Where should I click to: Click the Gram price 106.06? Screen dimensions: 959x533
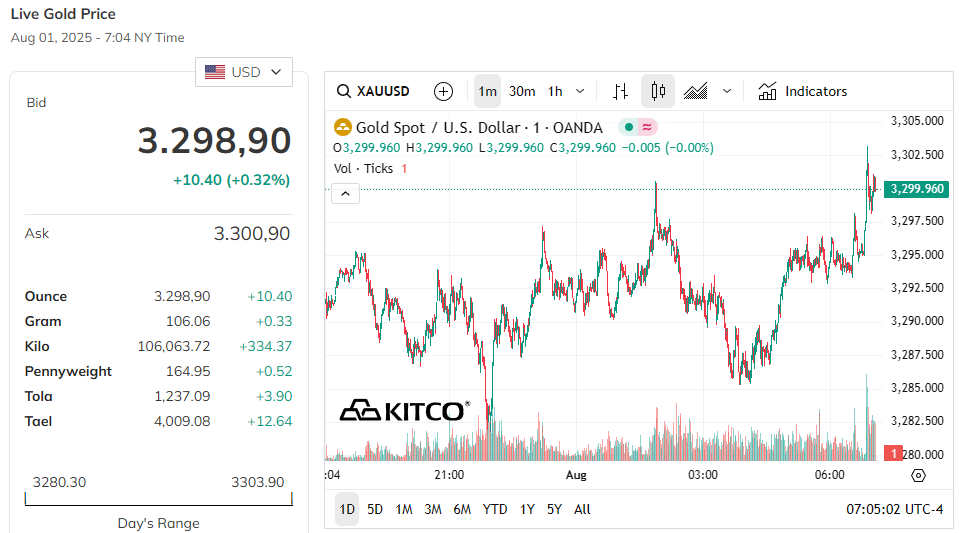click(188, 321)
